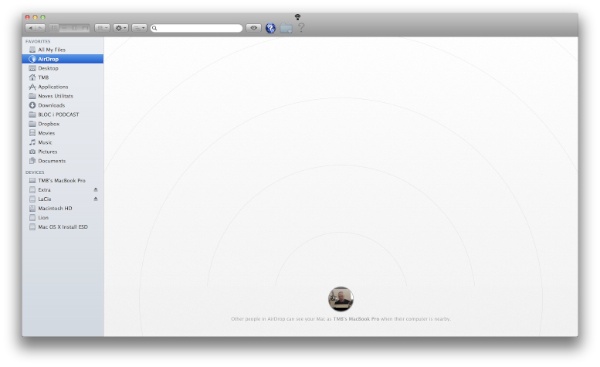600x367 pixels.
Task: Close the Finder window with the red button
Action: point(27,17)
